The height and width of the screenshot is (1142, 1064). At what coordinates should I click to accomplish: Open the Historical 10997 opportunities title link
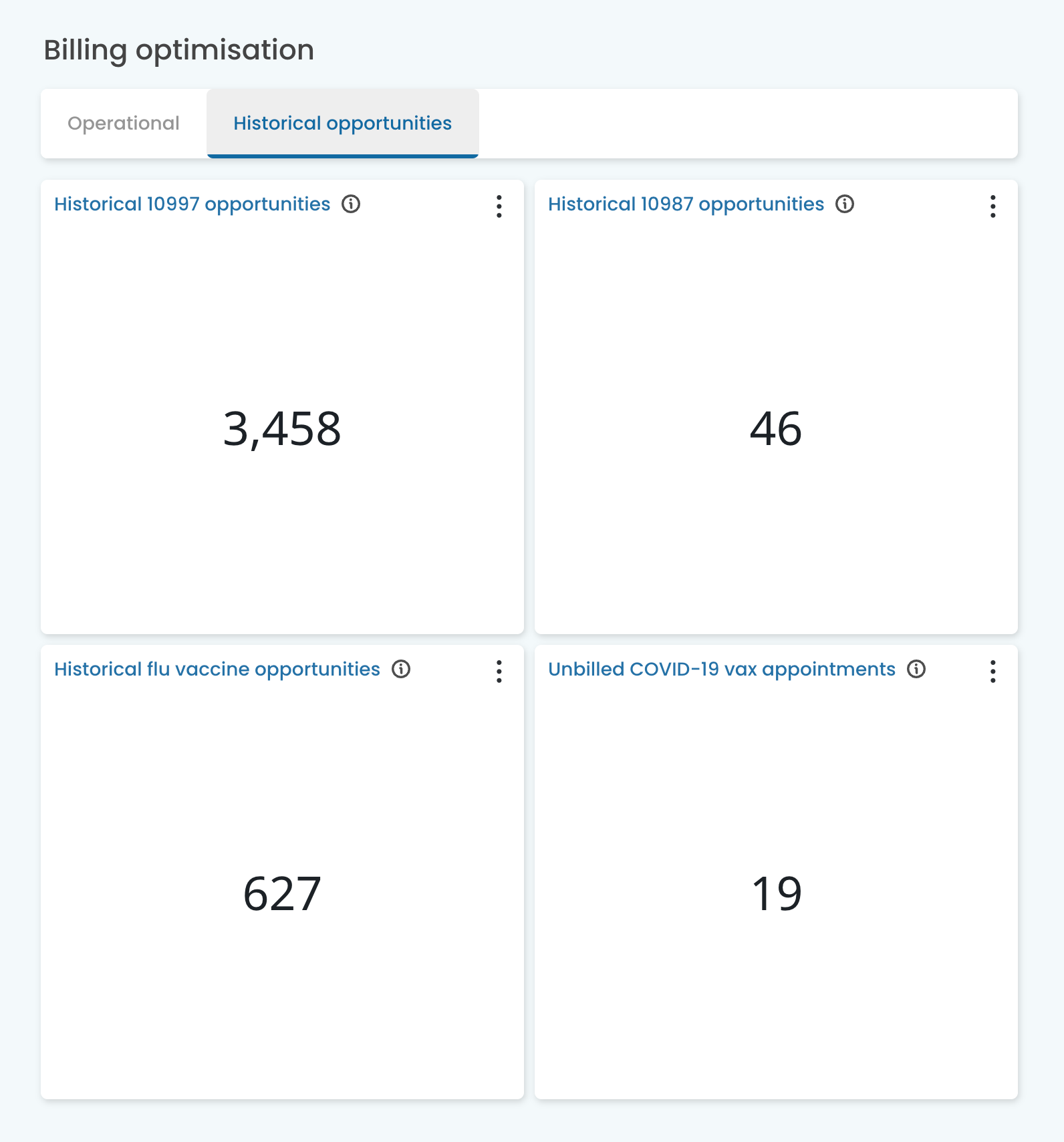(192, 204)
